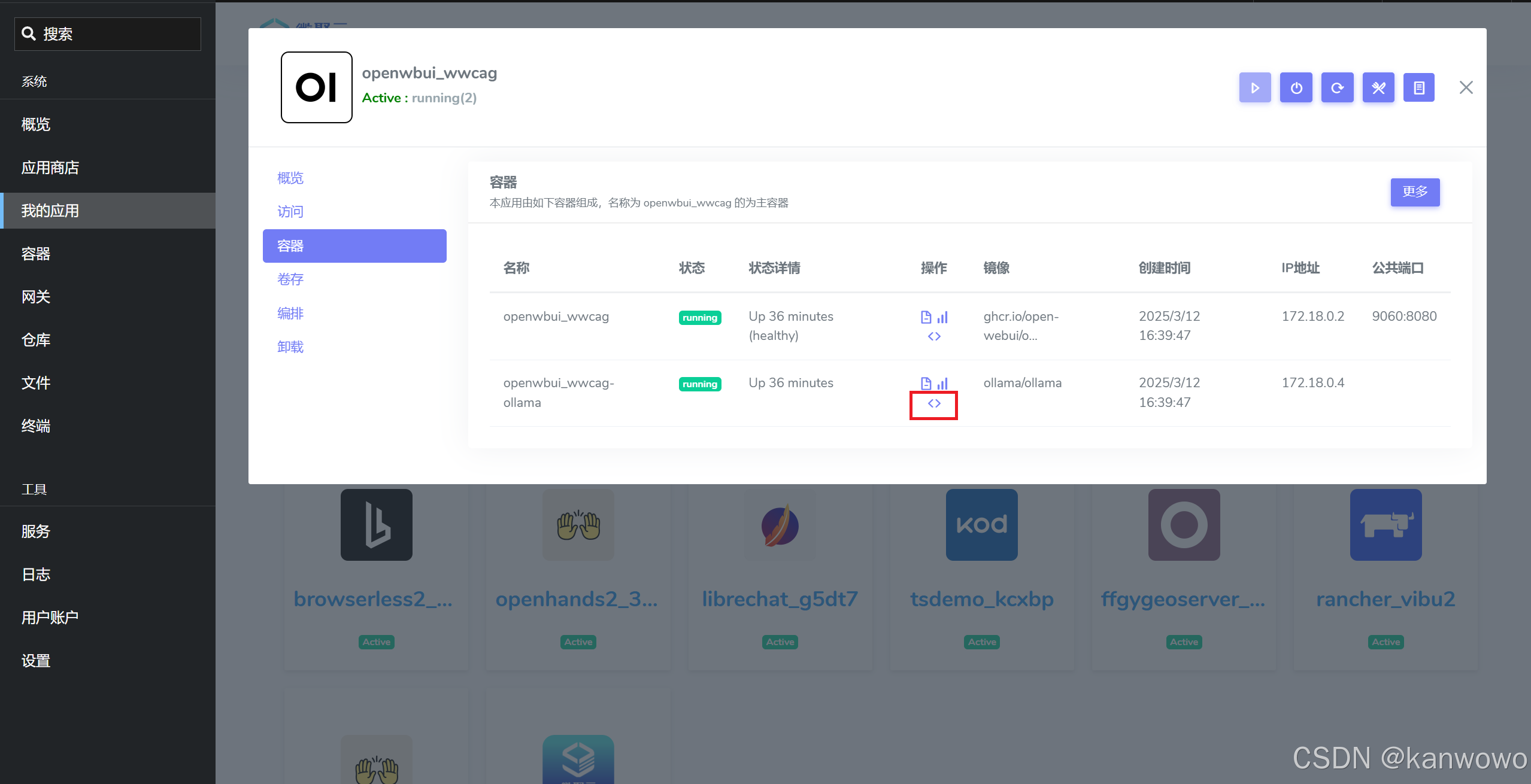Switch to the 卷存 tab in the dialog

(290, 279)
